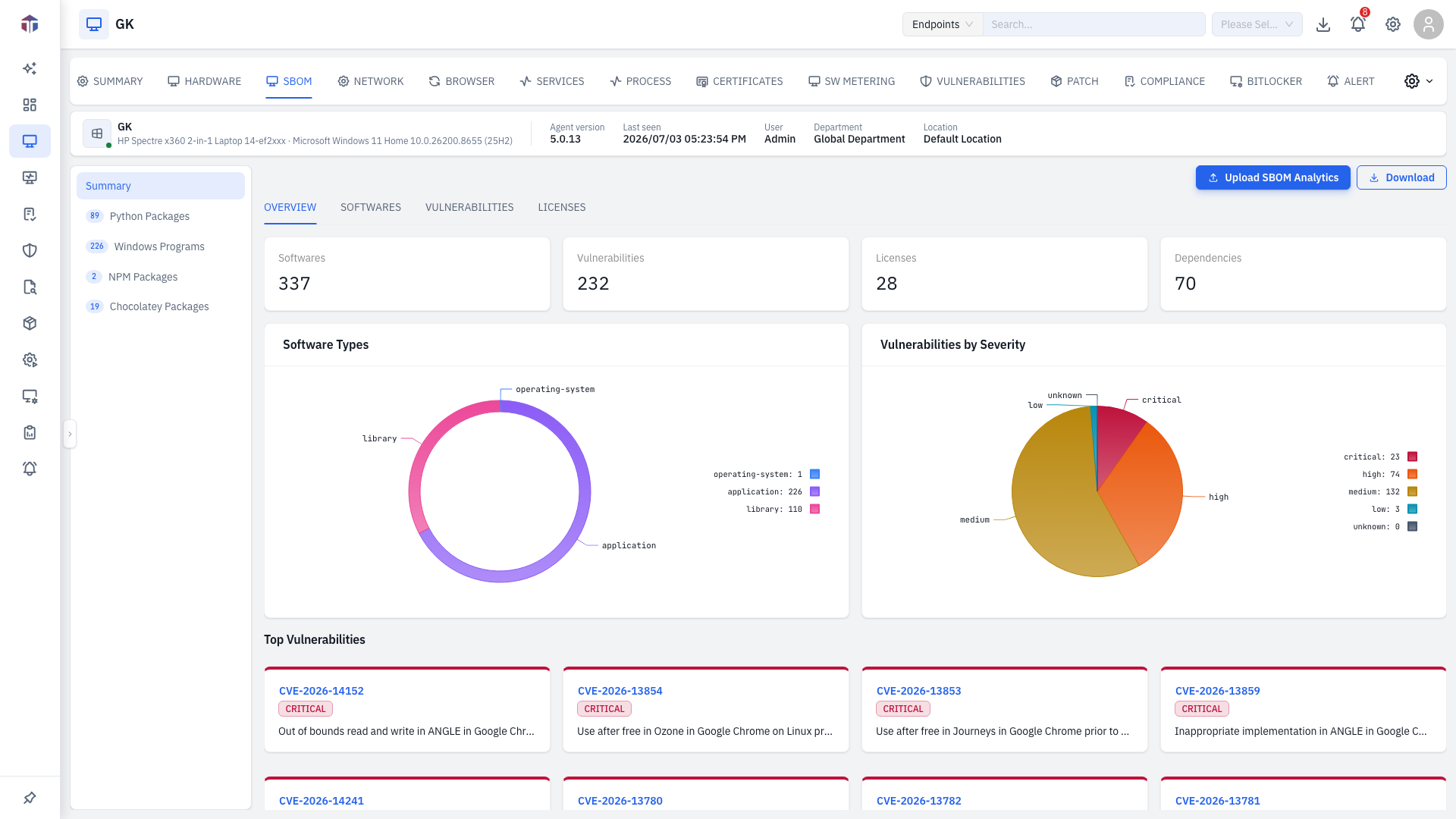Open the document search icon in sidebar
This screenshot has width=1456, height=819.
[x=30, y=287]
